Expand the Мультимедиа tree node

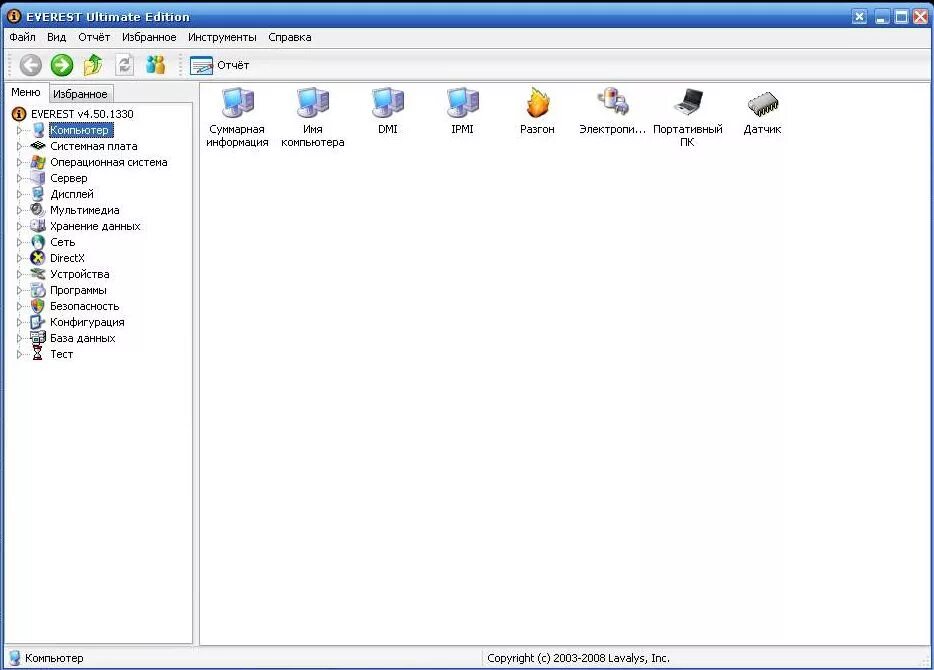pyautogui.click(x=19, y=210)
